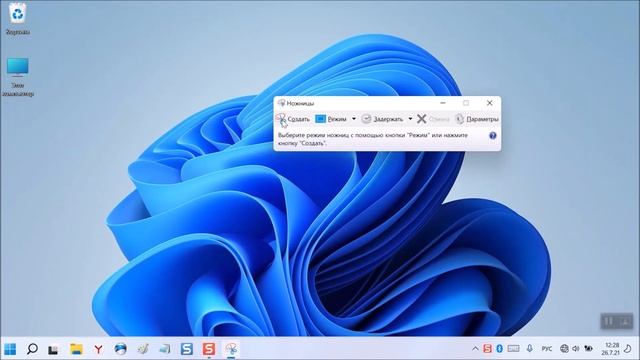Click the moon notification icon
The height and width of the screenshot is (360, 640).
[628, 349]
